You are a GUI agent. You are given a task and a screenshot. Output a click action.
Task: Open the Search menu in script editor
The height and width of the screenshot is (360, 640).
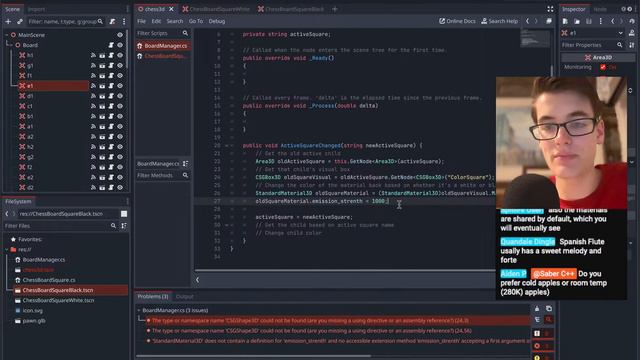(175, 21)
